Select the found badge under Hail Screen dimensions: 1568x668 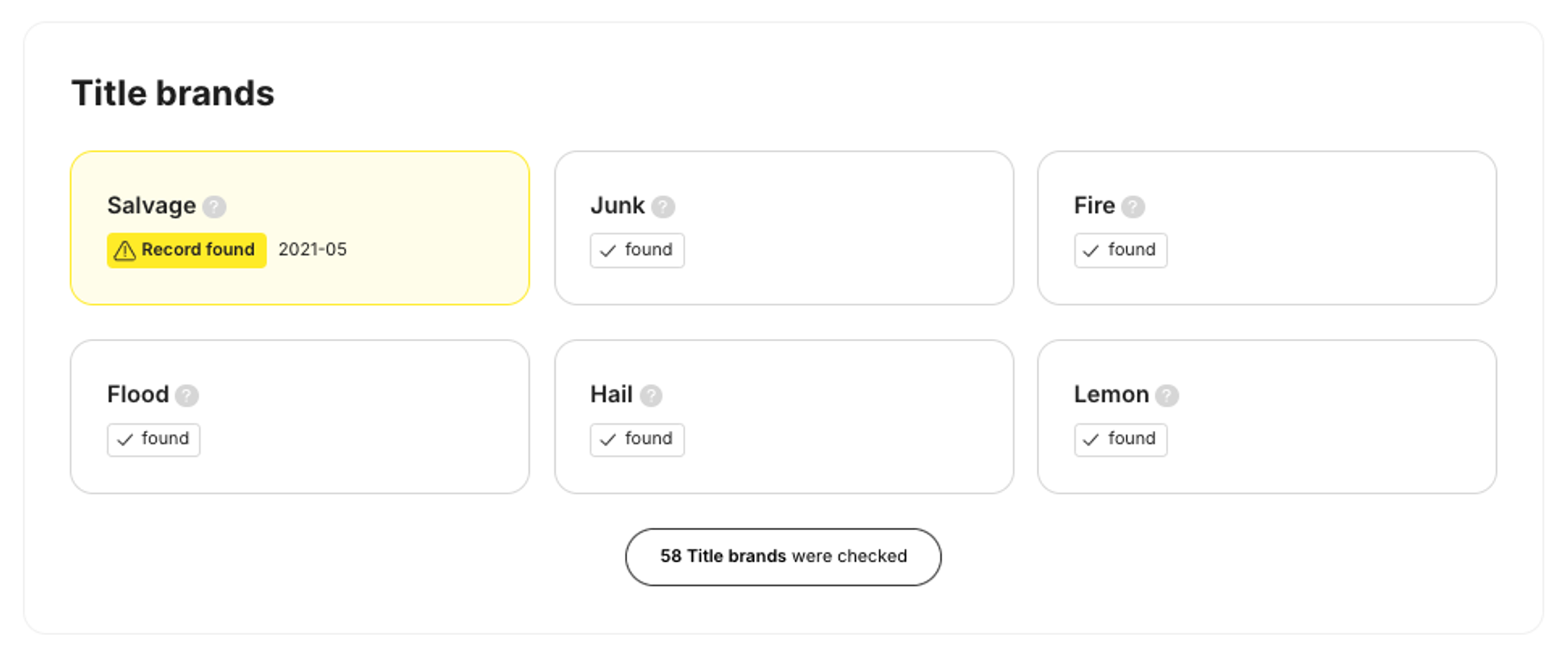pyautogui.click(x=636, y=440)
